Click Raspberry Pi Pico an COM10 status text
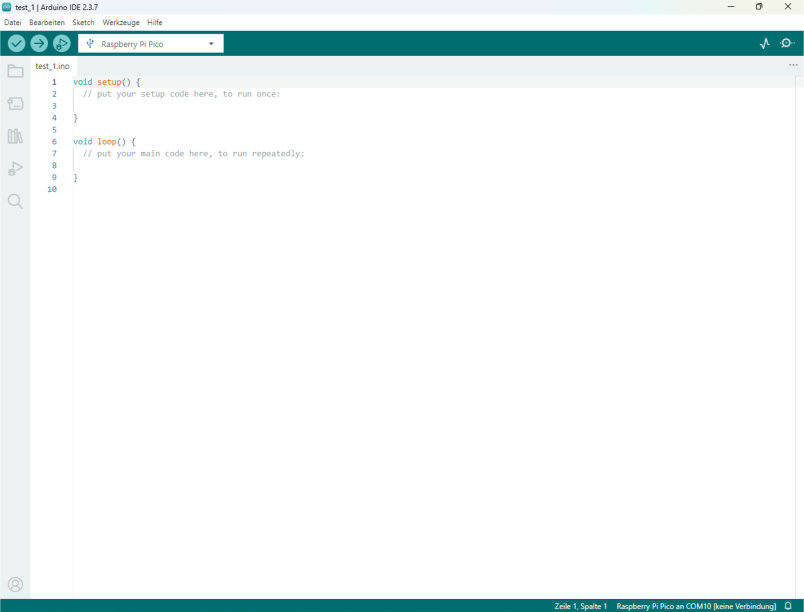804x612 pixels. point(695,606)
